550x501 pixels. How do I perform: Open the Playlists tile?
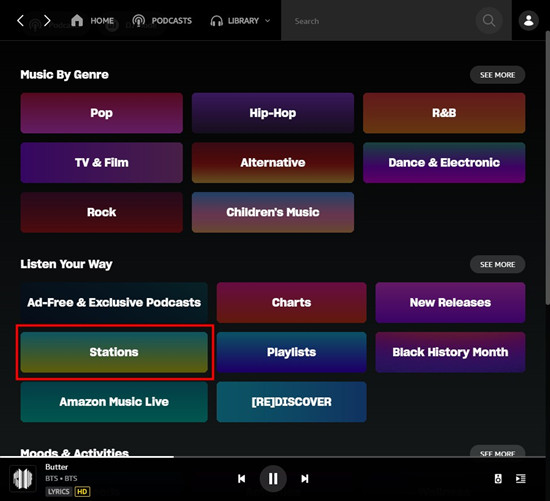coord(291,352)
